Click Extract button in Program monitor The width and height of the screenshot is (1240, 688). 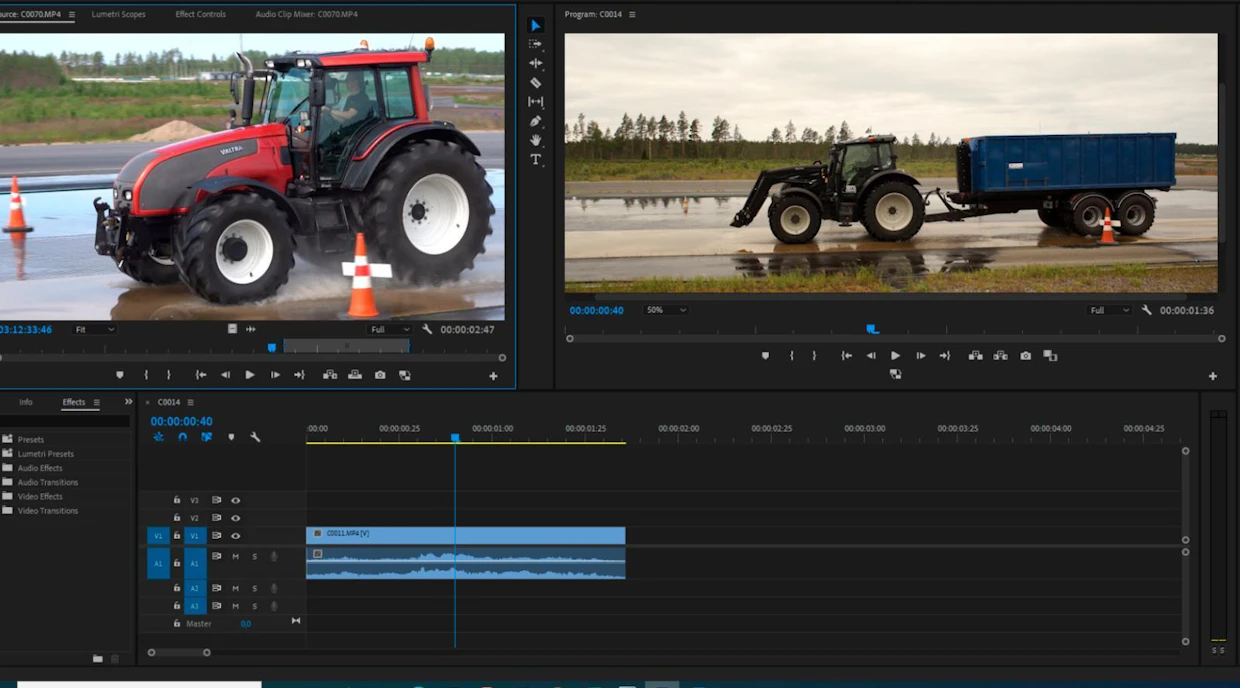pos(1000,355)
